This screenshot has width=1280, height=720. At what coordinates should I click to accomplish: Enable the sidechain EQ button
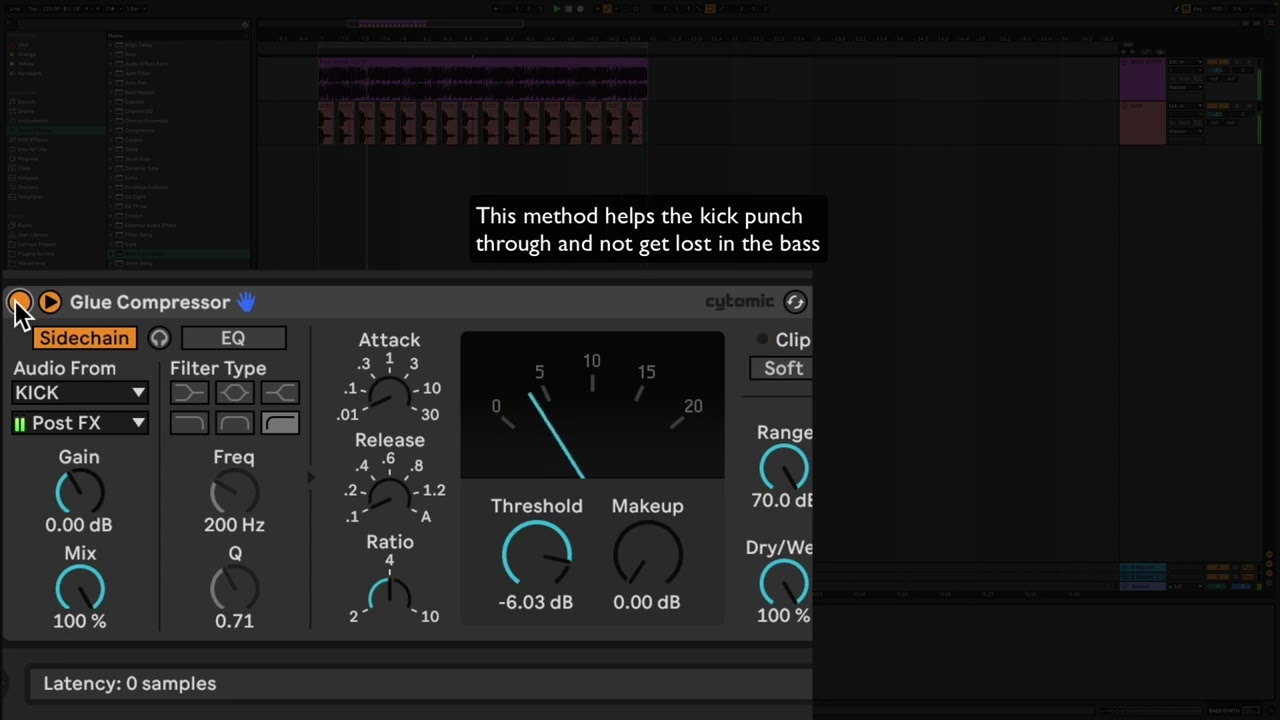[233, 338]
